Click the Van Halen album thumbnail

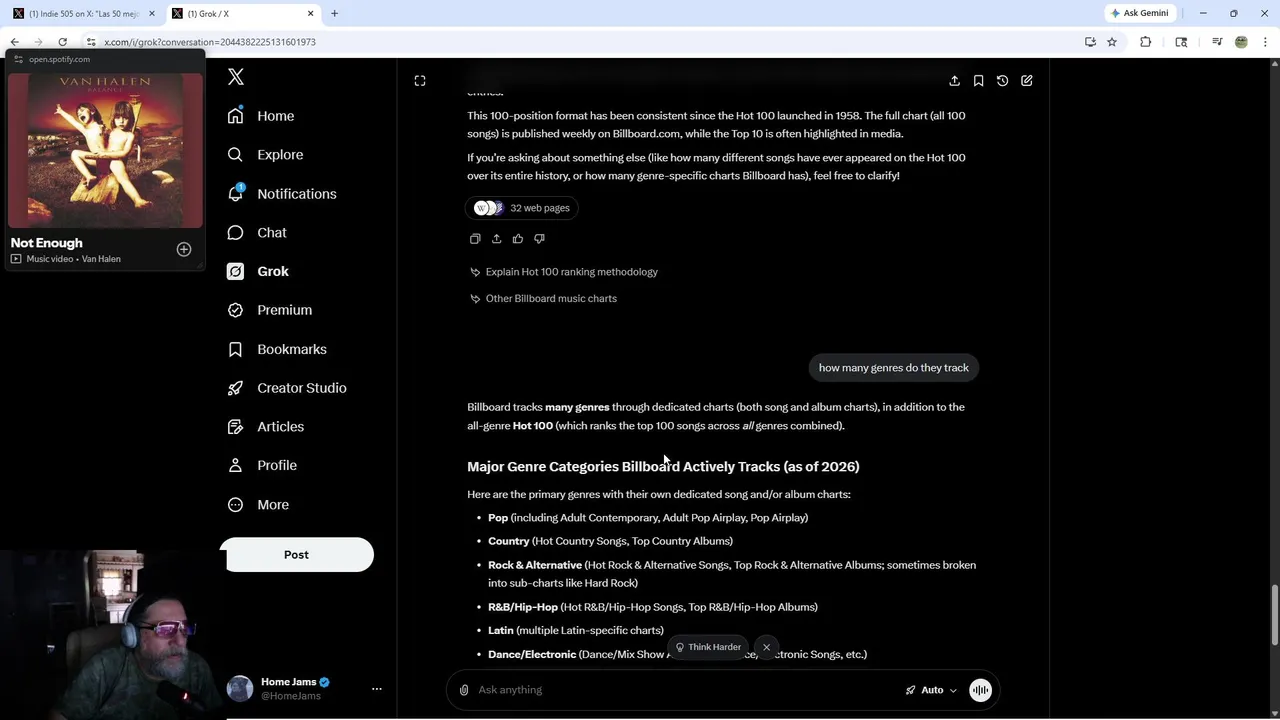pyautogui.click(x=105, y=150)
